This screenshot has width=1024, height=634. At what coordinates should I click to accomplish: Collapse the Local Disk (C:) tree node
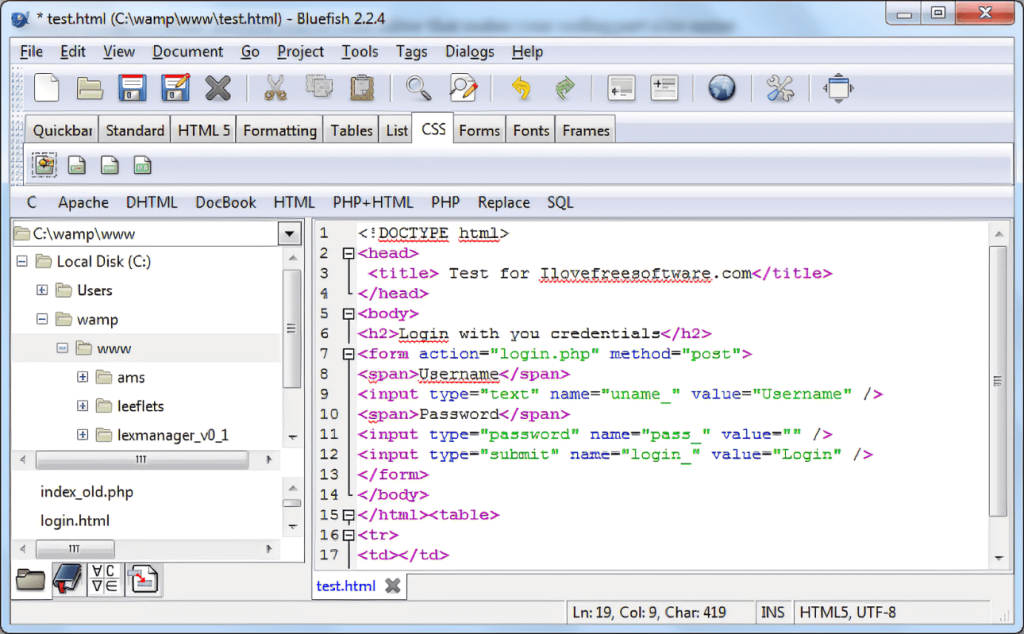click(22, 261)
